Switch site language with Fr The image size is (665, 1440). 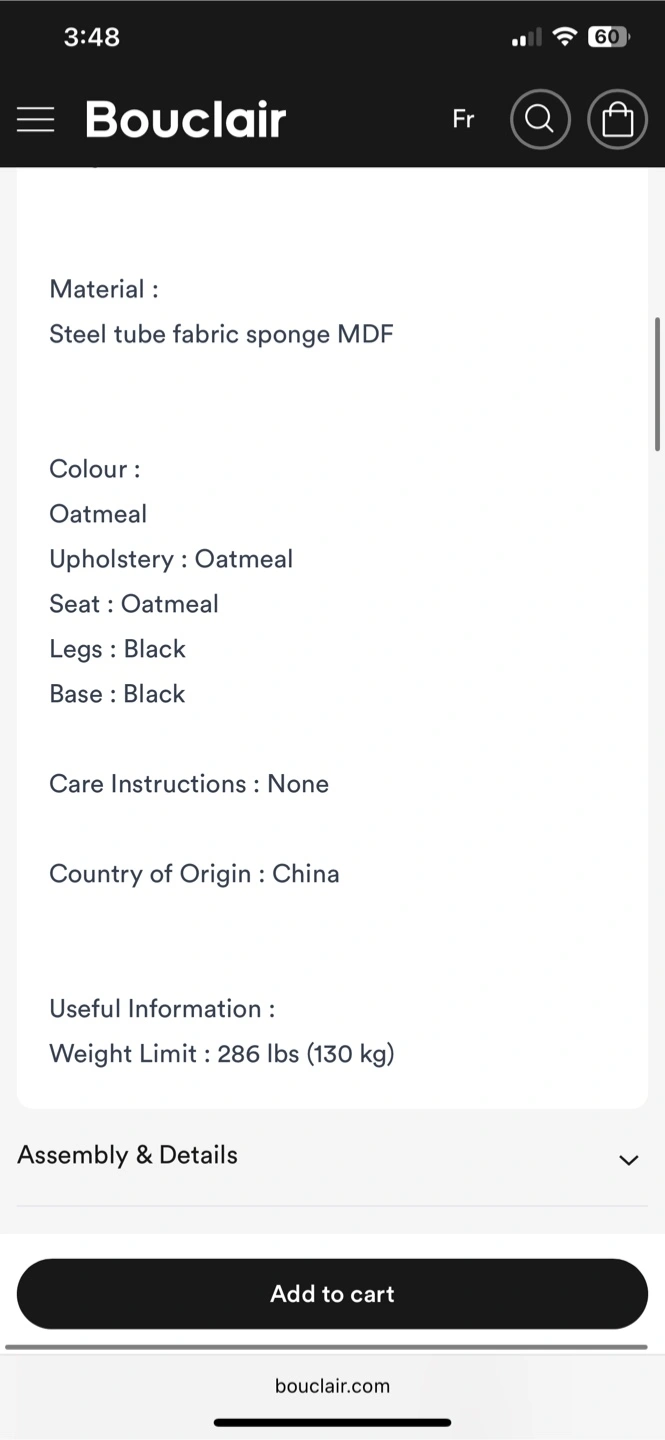(x=463, y=119)
